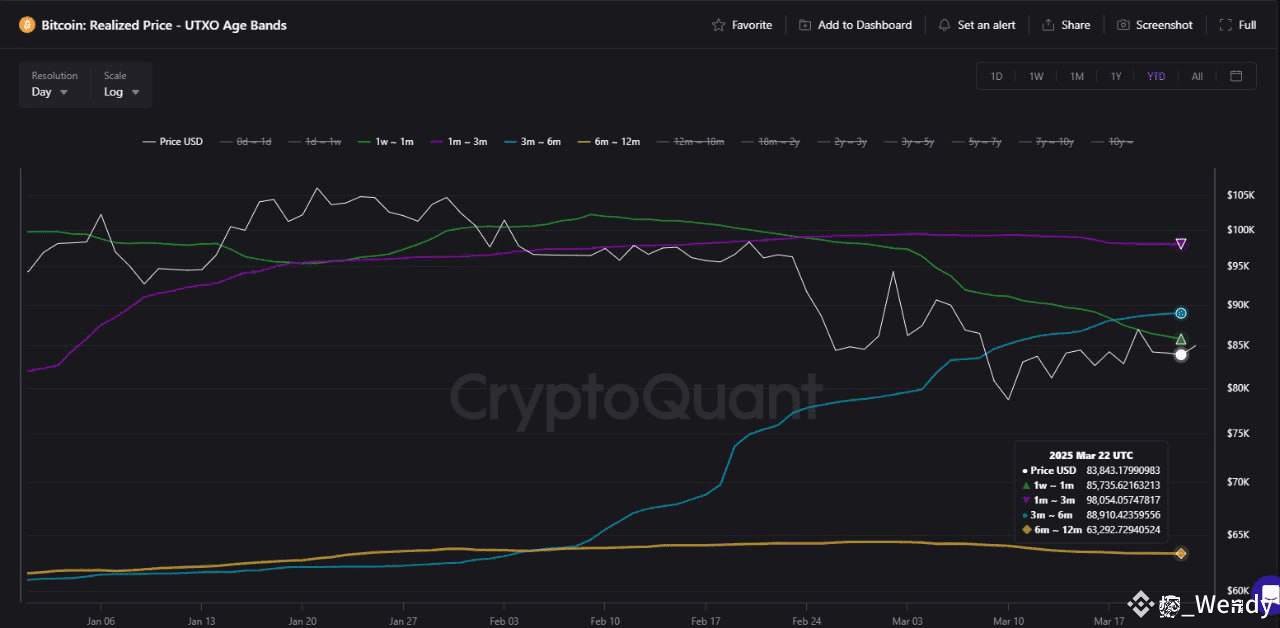Select the All time range tab

(1197, 75)
